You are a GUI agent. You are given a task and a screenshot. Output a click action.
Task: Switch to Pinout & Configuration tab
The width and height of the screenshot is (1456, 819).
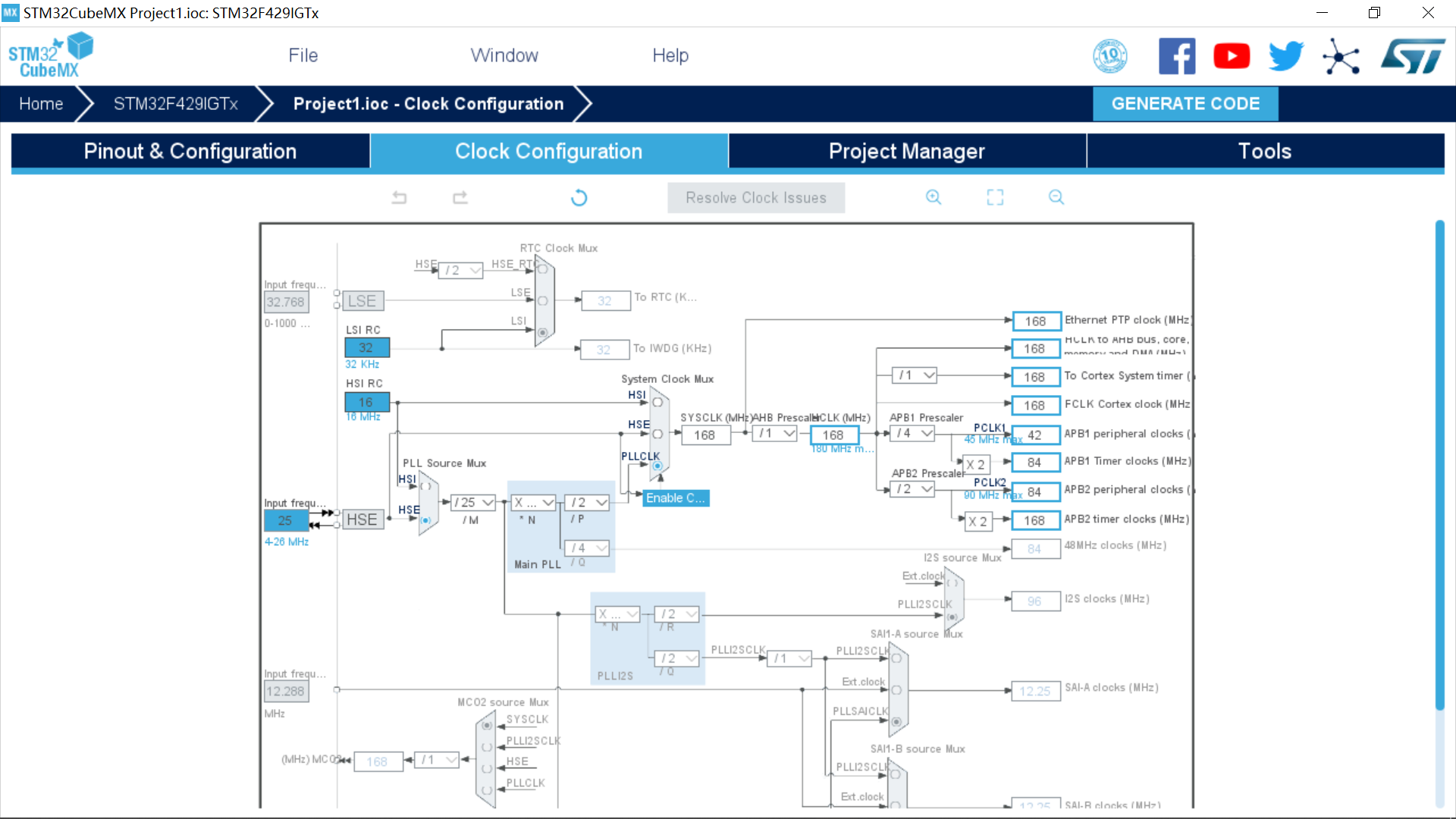coord(190,151)
